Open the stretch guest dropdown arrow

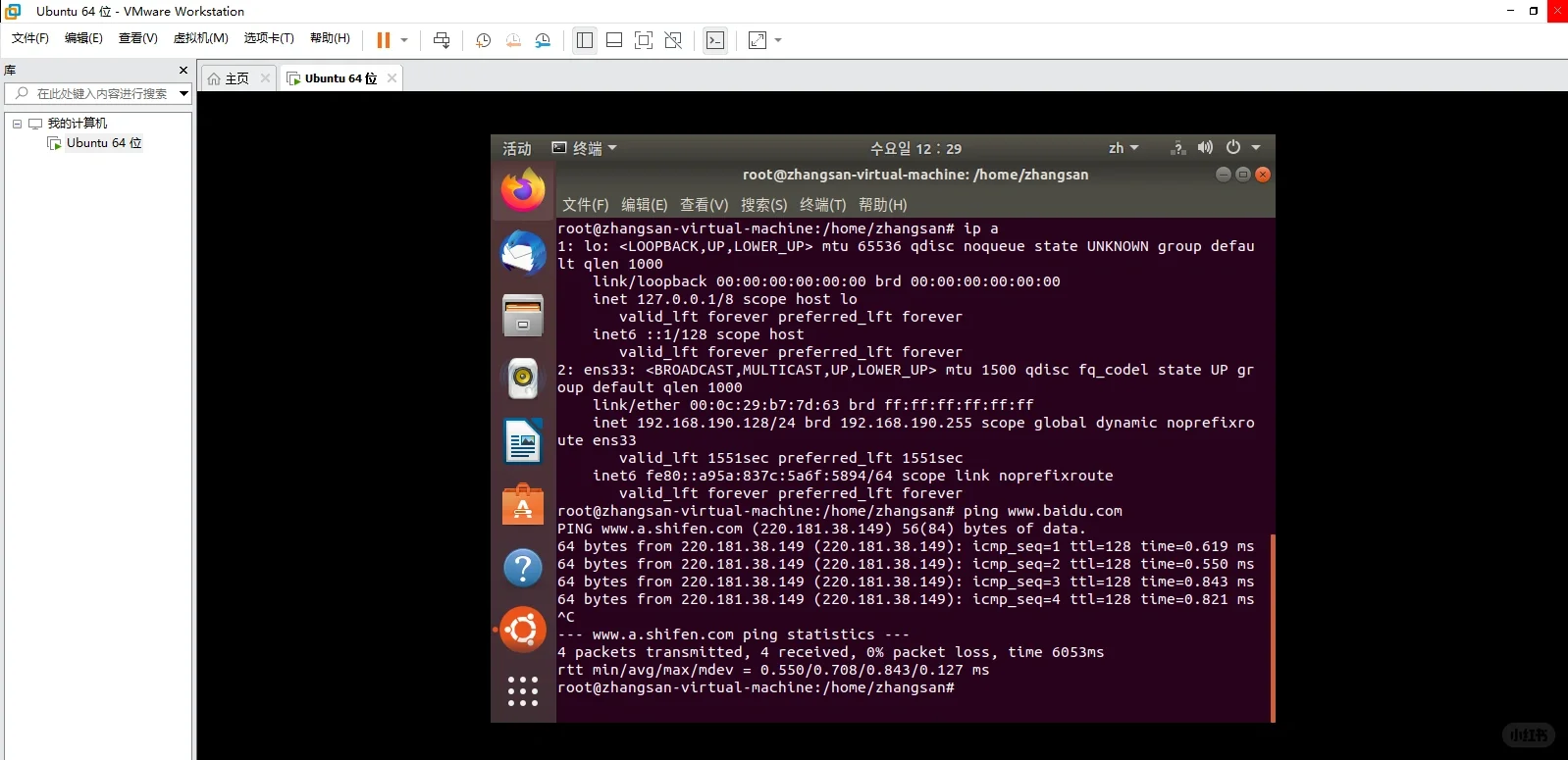(778, 40)
